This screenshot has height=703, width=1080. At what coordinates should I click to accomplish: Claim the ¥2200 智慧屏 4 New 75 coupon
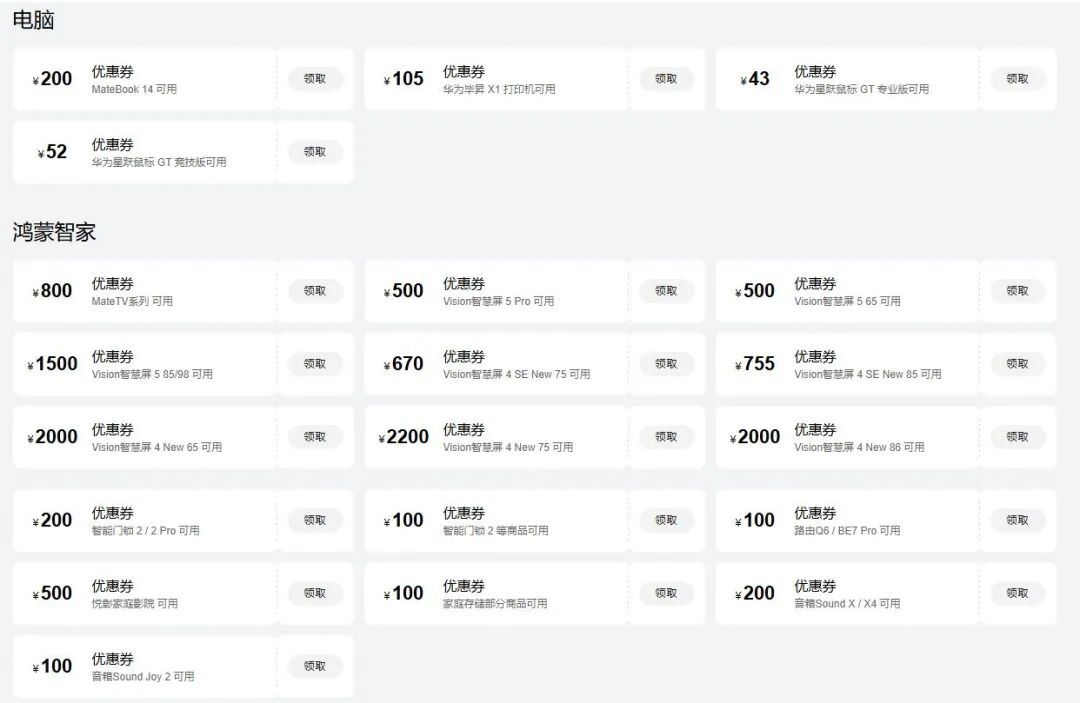(x=666, y=437)
